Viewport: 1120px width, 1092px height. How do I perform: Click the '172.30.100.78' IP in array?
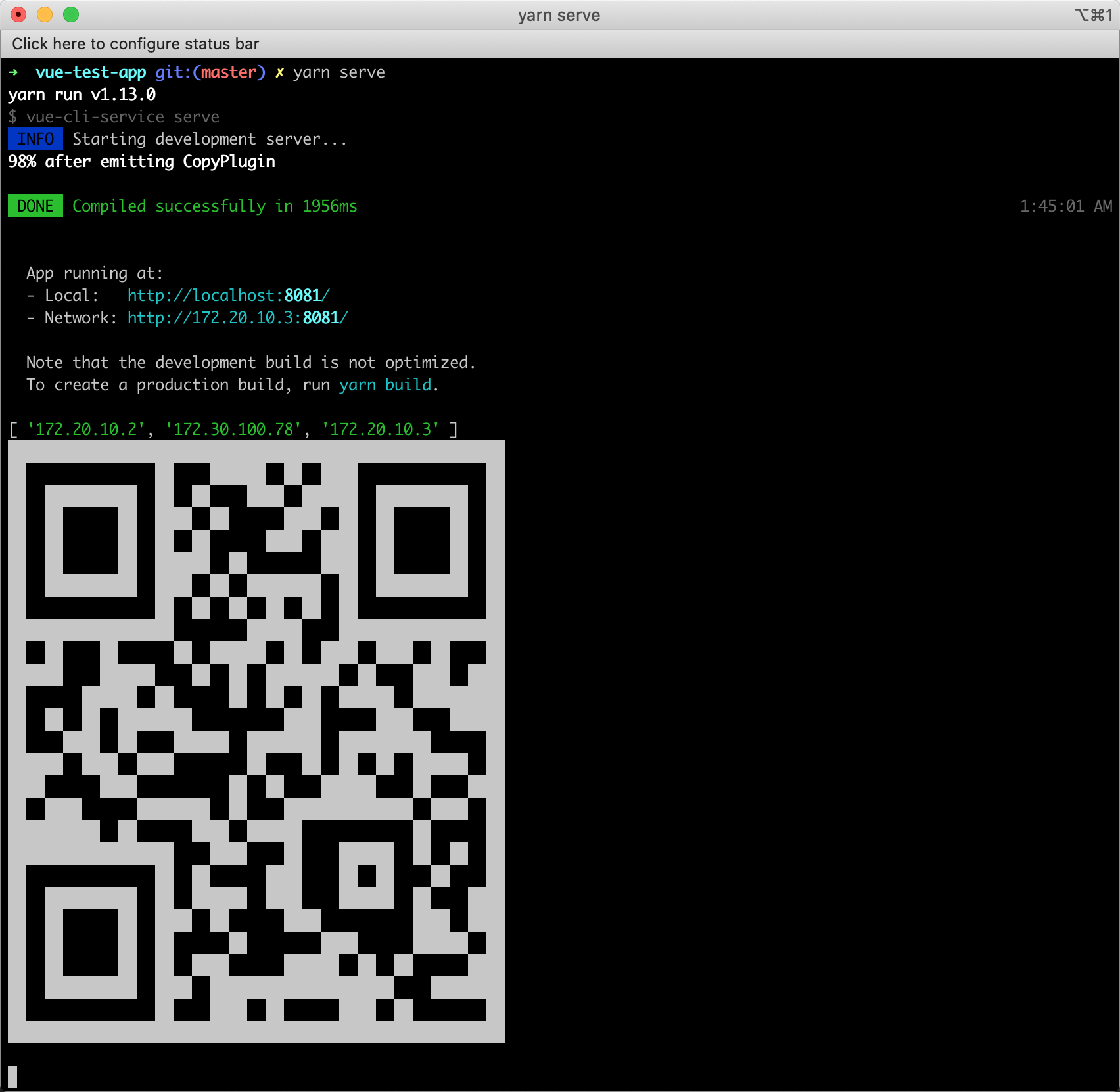coord(233,430)
